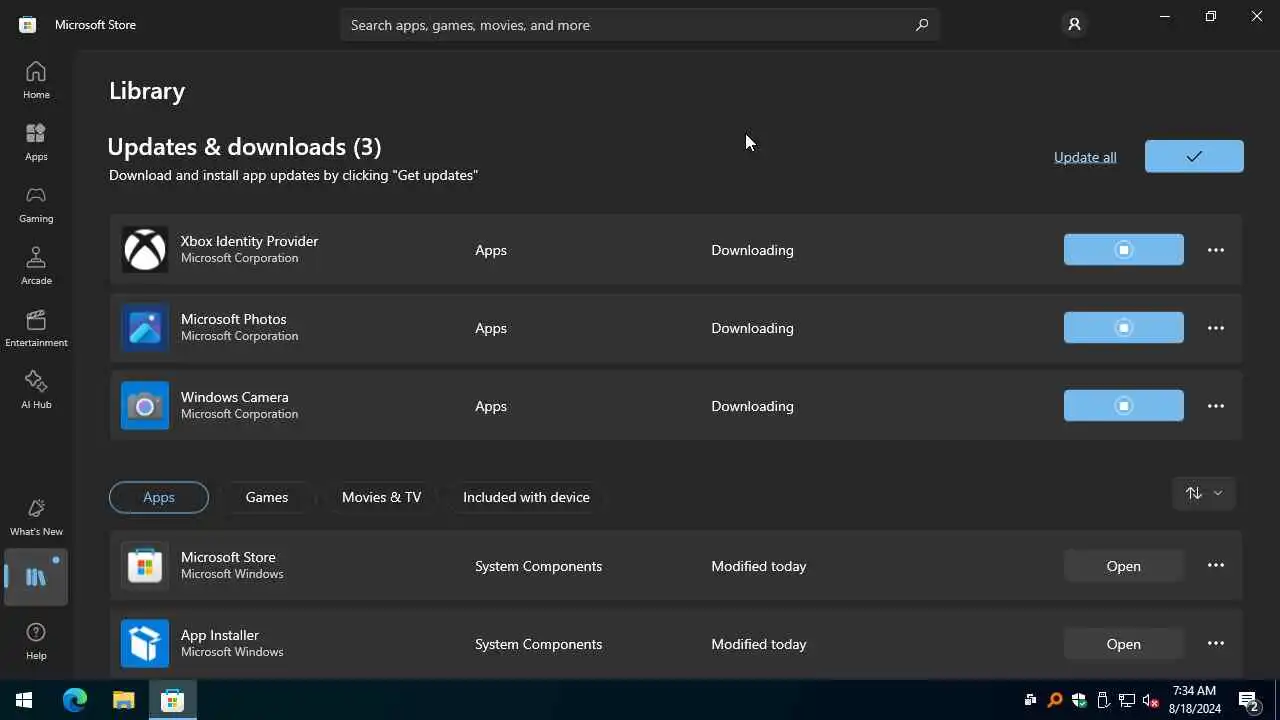The height and width of the screenshot is (720, 1280).
Task: Click Downloading status for Microsoft Photos
Action: click(752, 328)
